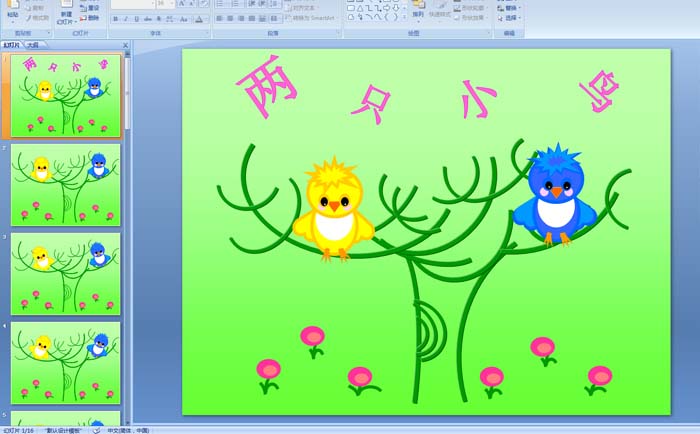Click the Quick Styles (快速样式) icon
This screenshot has height=434, width=700.
coord(440,5)
